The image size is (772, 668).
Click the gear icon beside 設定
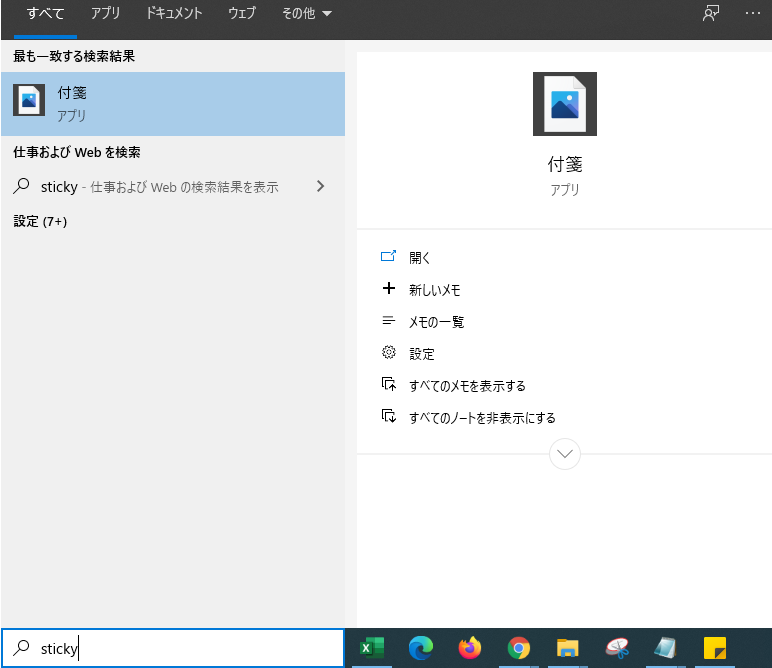tap(388, 352)
